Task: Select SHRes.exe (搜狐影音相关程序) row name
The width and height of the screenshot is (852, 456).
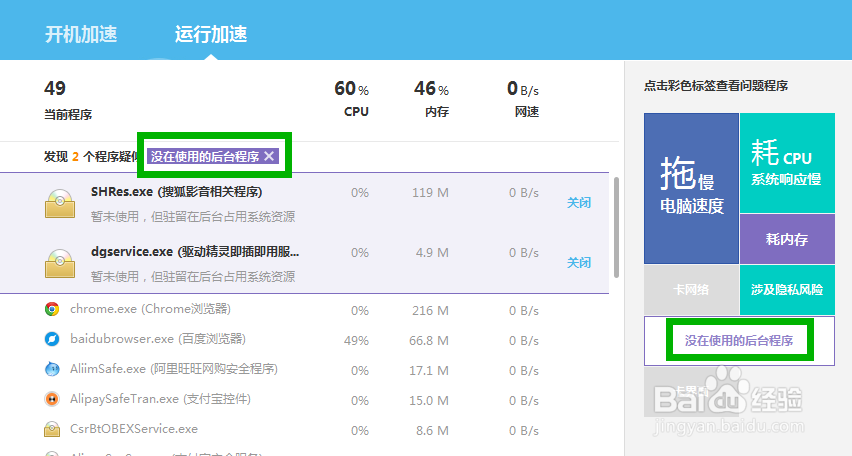Action: 177,192
